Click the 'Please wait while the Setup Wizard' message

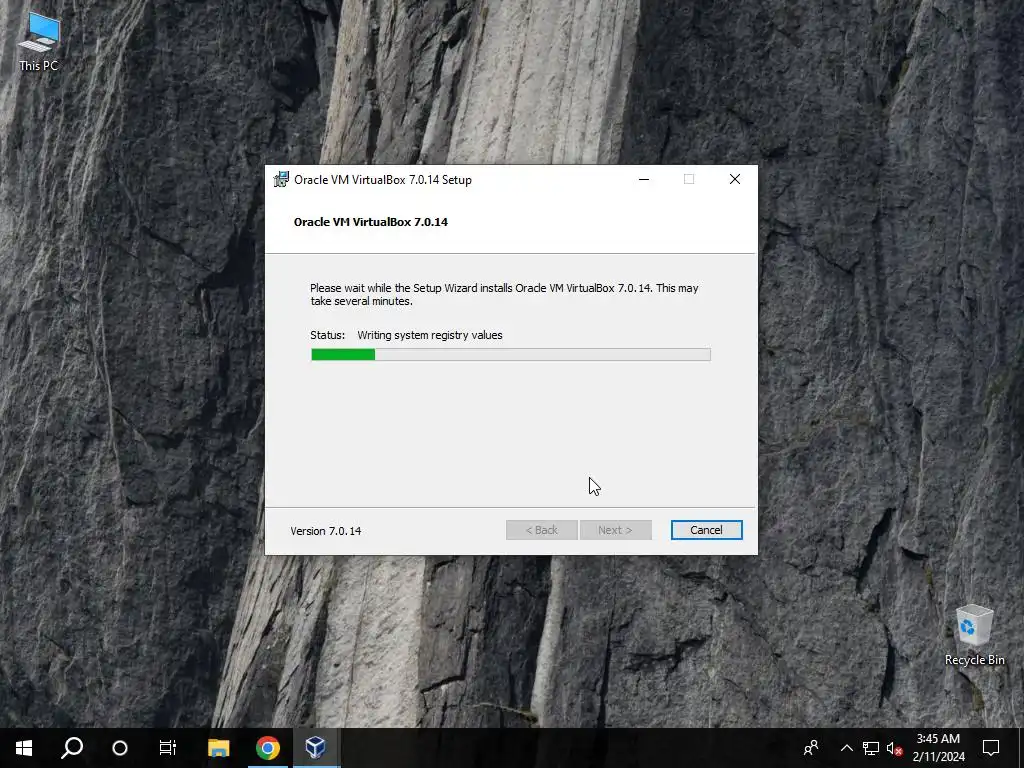pos(504,295)
